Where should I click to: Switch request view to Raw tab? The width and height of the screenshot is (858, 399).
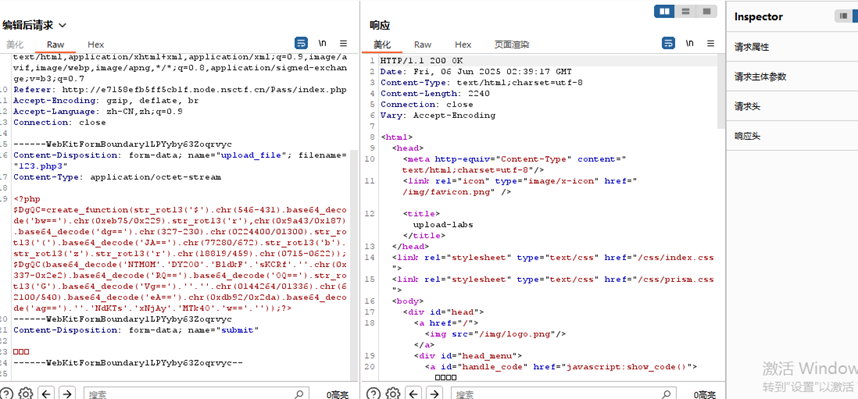coord(55,44)
